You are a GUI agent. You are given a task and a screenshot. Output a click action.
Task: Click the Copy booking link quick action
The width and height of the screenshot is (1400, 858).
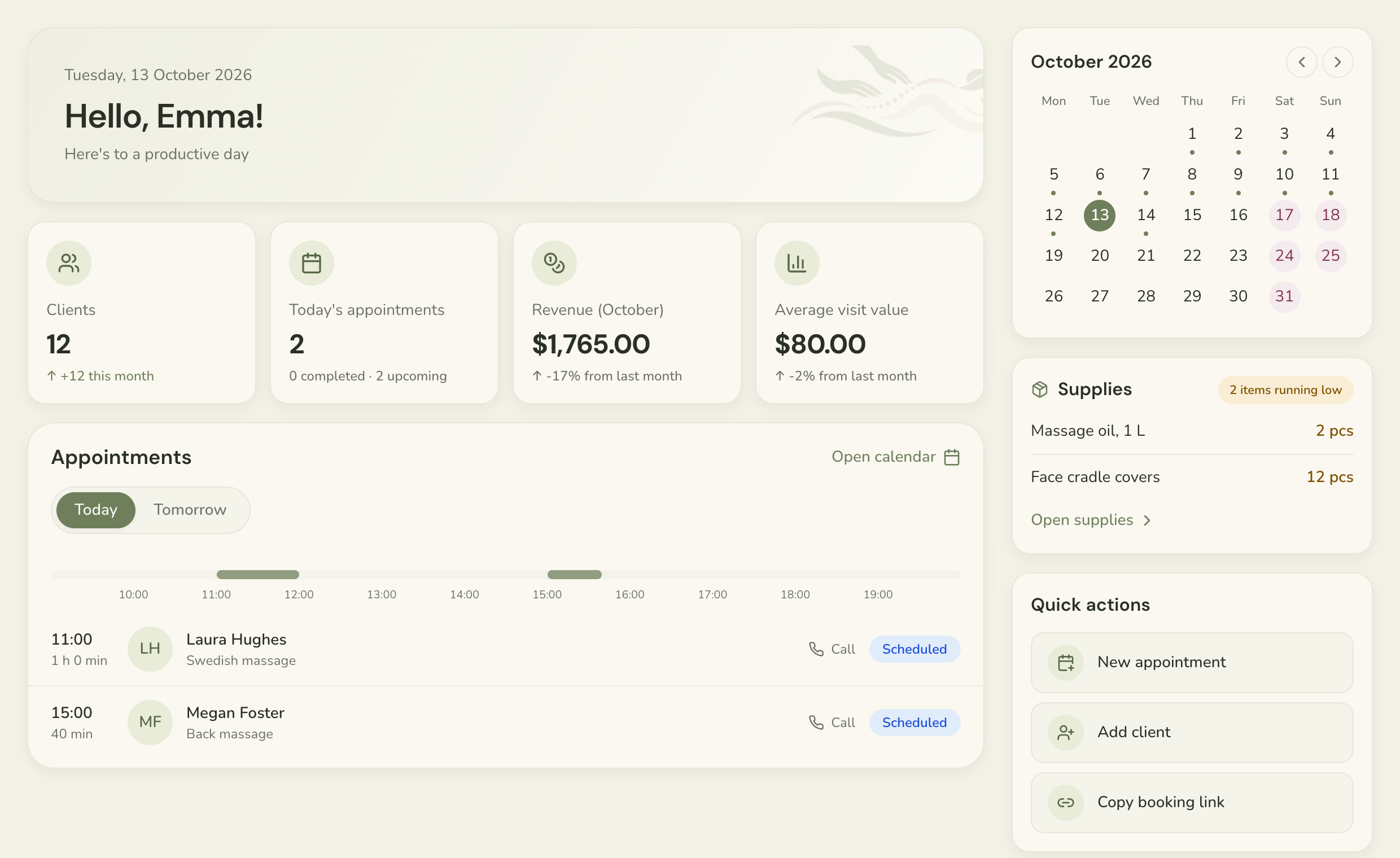click(x=1192, y=802)
